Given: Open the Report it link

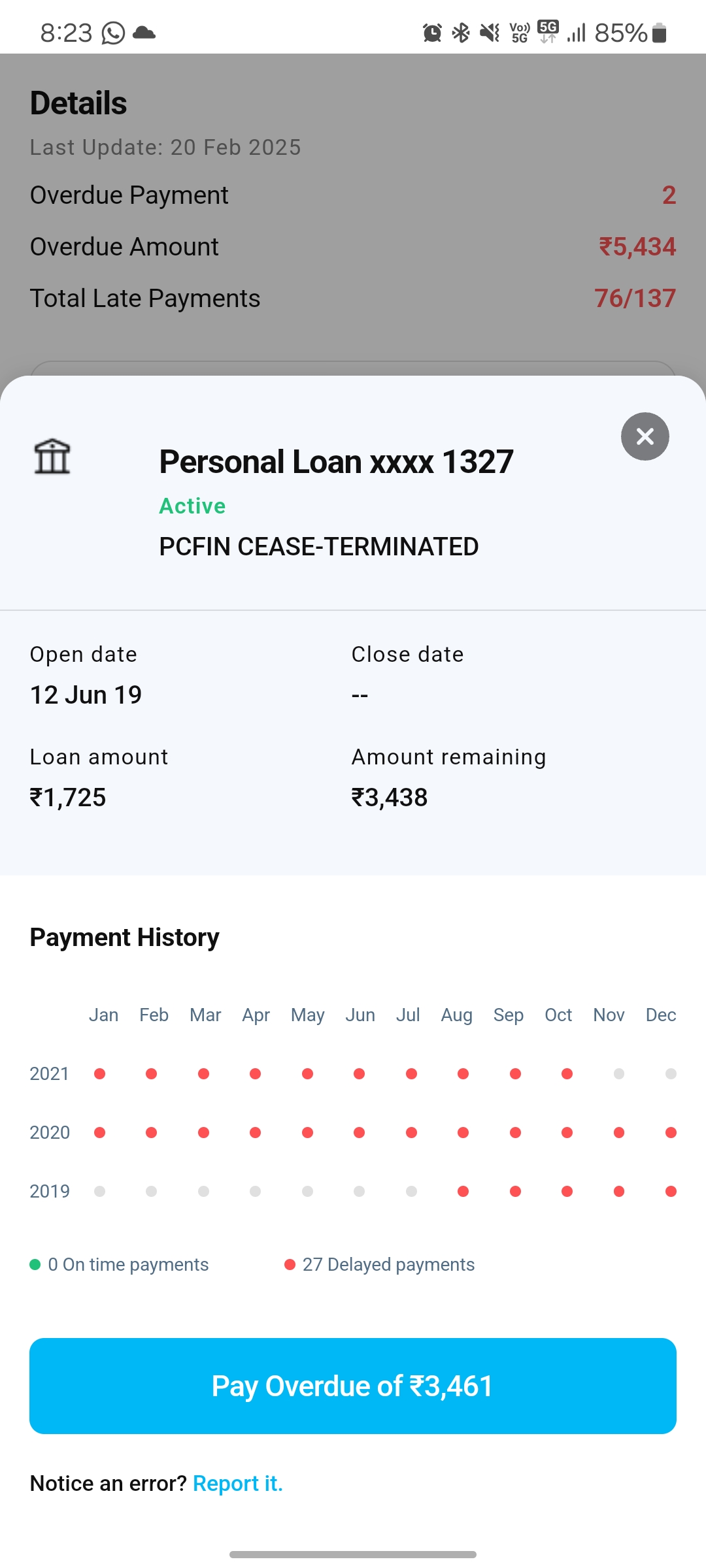Looking at the screenshot, I should pyautogui.click(x=238, y=1484).
